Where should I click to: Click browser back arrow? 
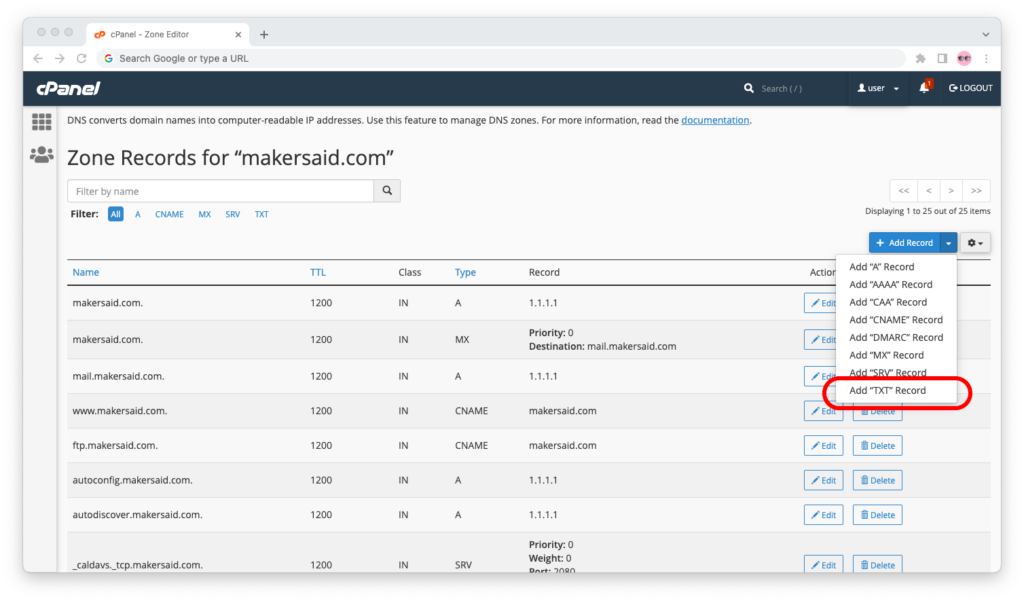coord(38,58)
